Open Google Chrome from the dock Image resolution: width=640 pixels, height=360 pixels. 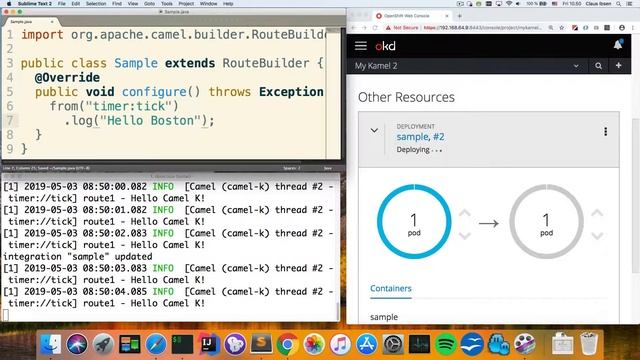(287, 344)
